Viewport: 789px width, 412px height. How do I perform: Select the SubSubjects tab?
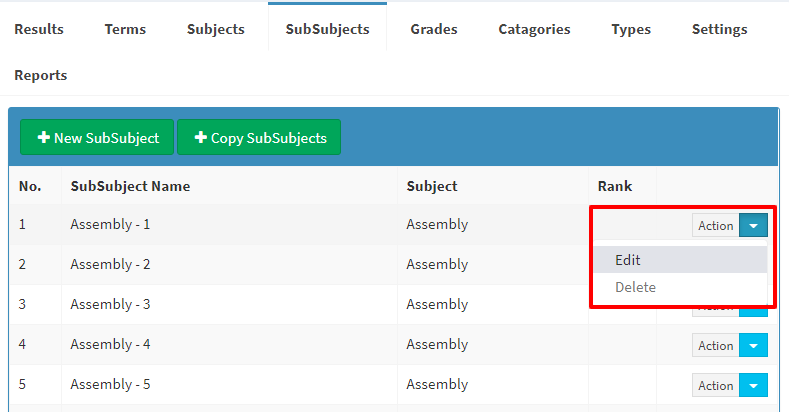click(327, 29)
